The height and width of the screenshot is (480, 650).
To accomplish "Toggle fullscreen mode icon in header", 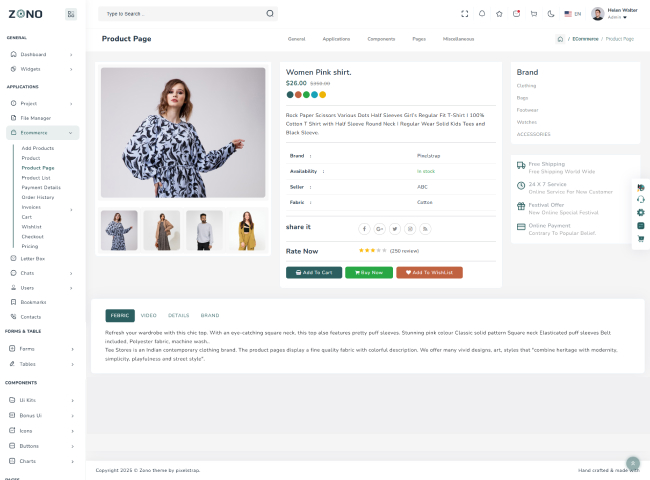I will [464, 14].
